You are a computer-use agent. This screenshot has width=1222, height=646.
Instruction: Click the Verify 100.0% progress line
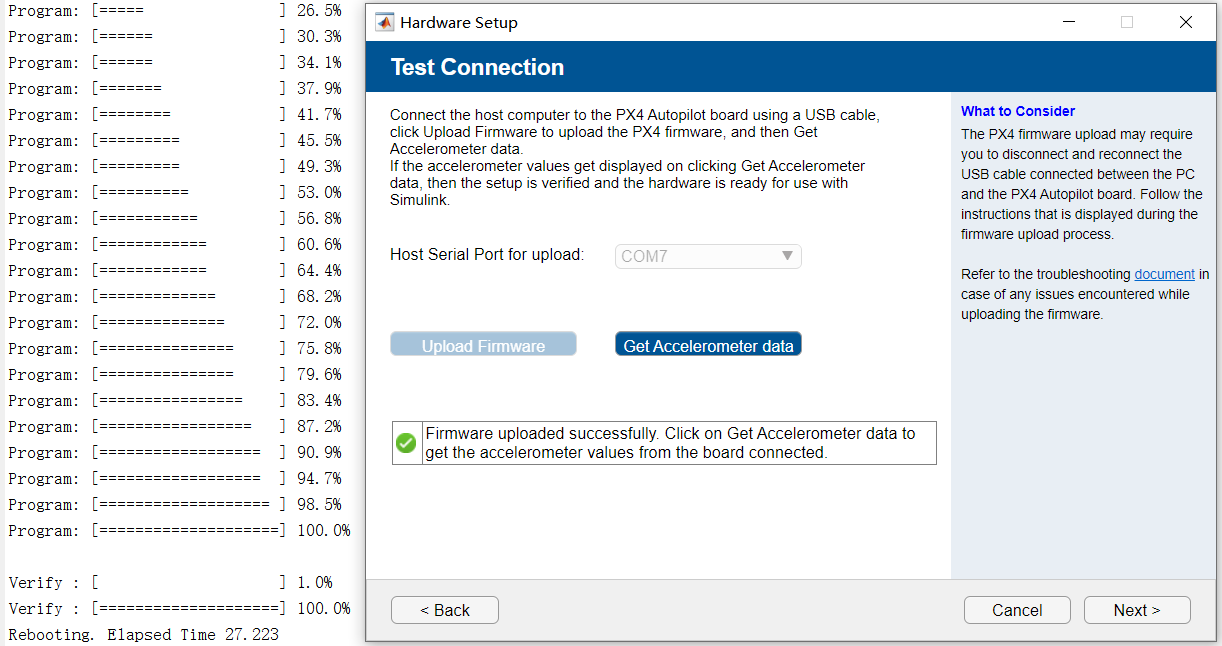point(180,609)
